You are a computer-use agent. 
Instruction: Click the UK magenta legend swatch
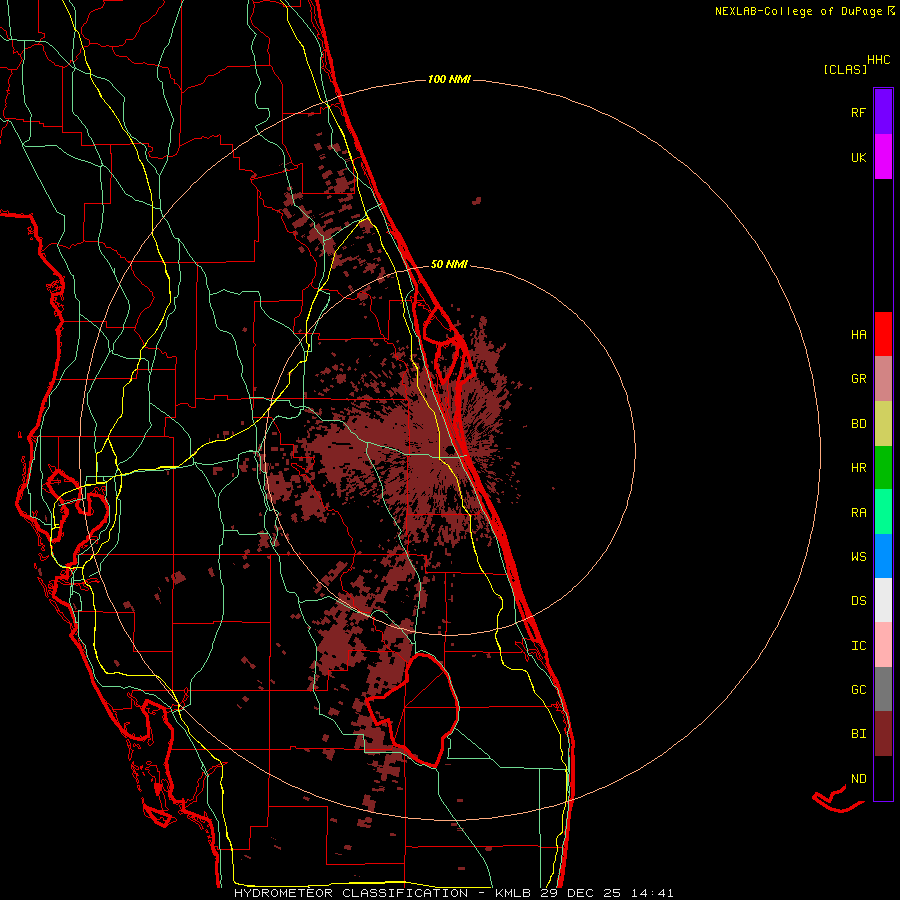click(883, 157)
